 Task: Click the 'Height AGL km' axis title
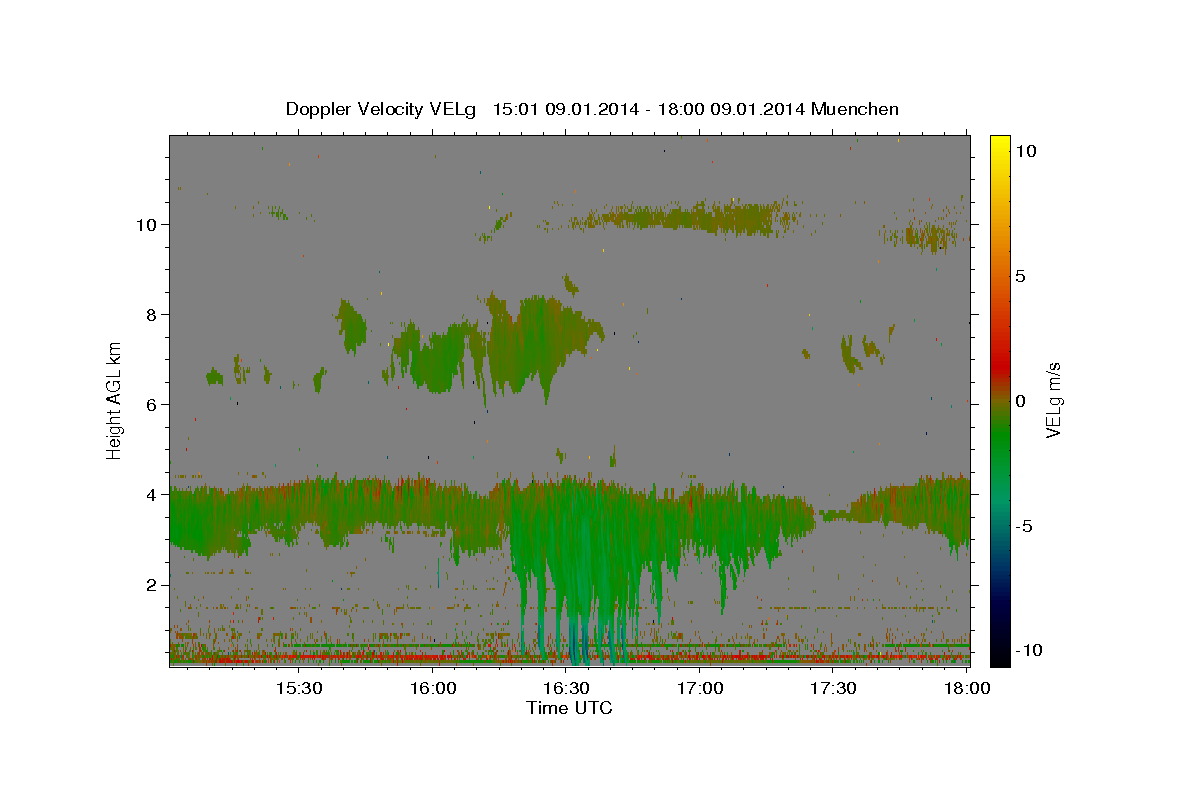point(115,399)
